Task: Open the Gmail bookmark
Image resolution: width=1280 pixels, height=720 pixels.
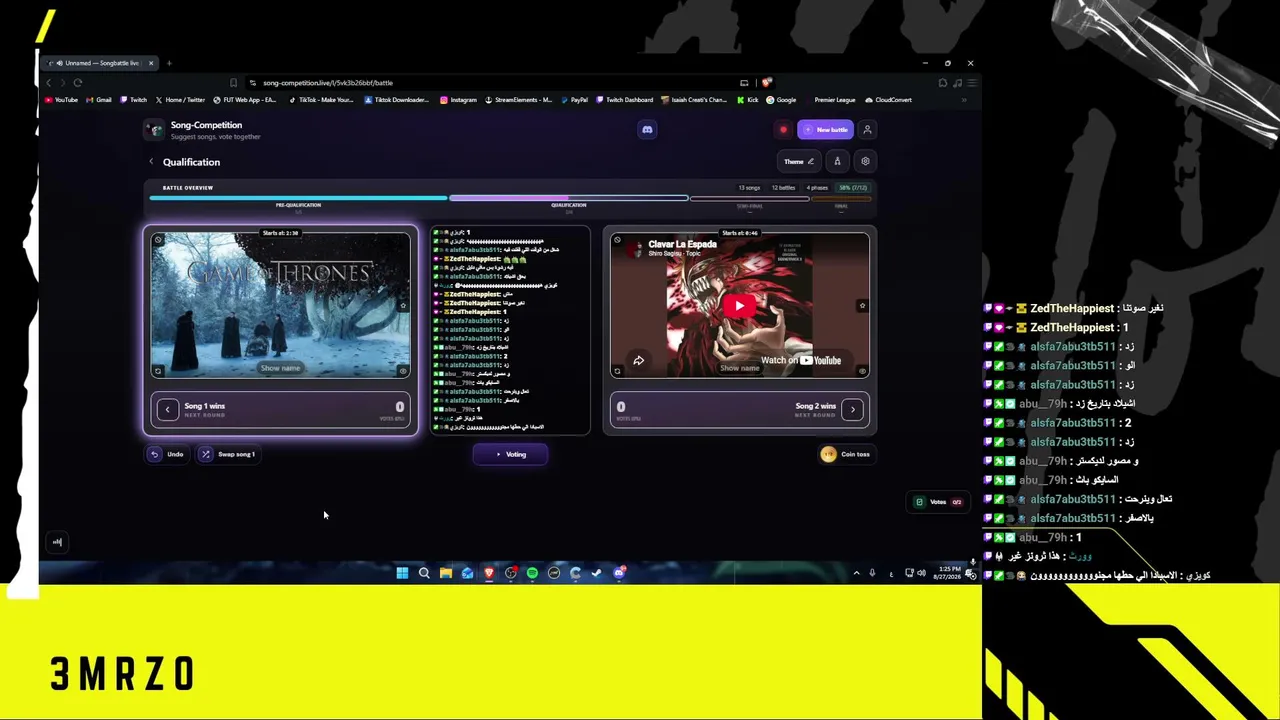Action: pos(99,100)
